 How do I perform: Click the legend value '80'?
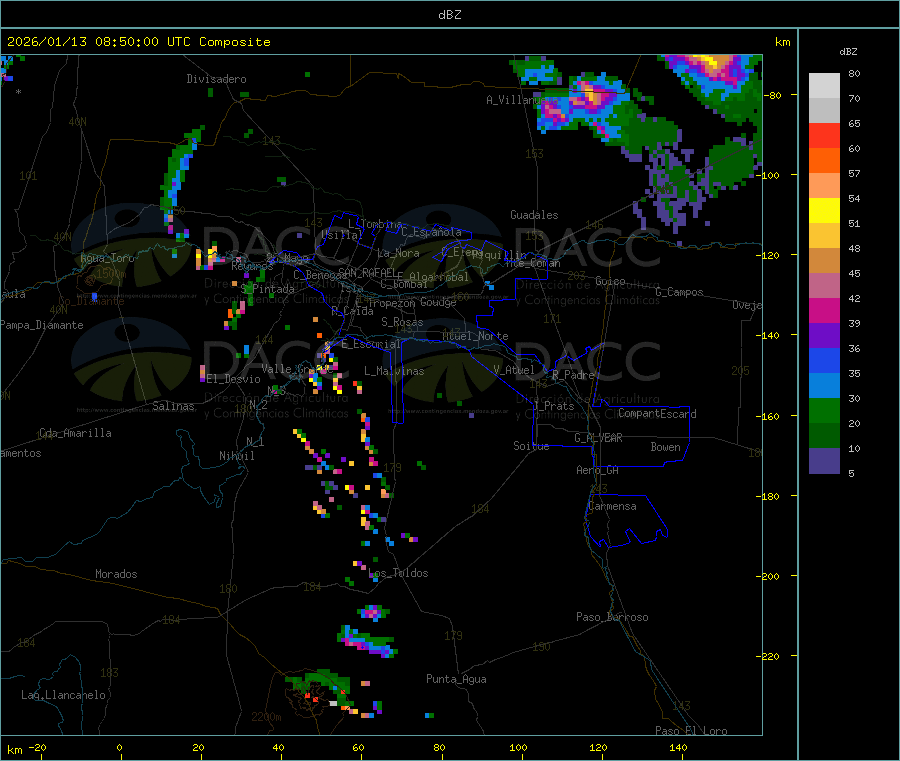[x=854, y=73]
